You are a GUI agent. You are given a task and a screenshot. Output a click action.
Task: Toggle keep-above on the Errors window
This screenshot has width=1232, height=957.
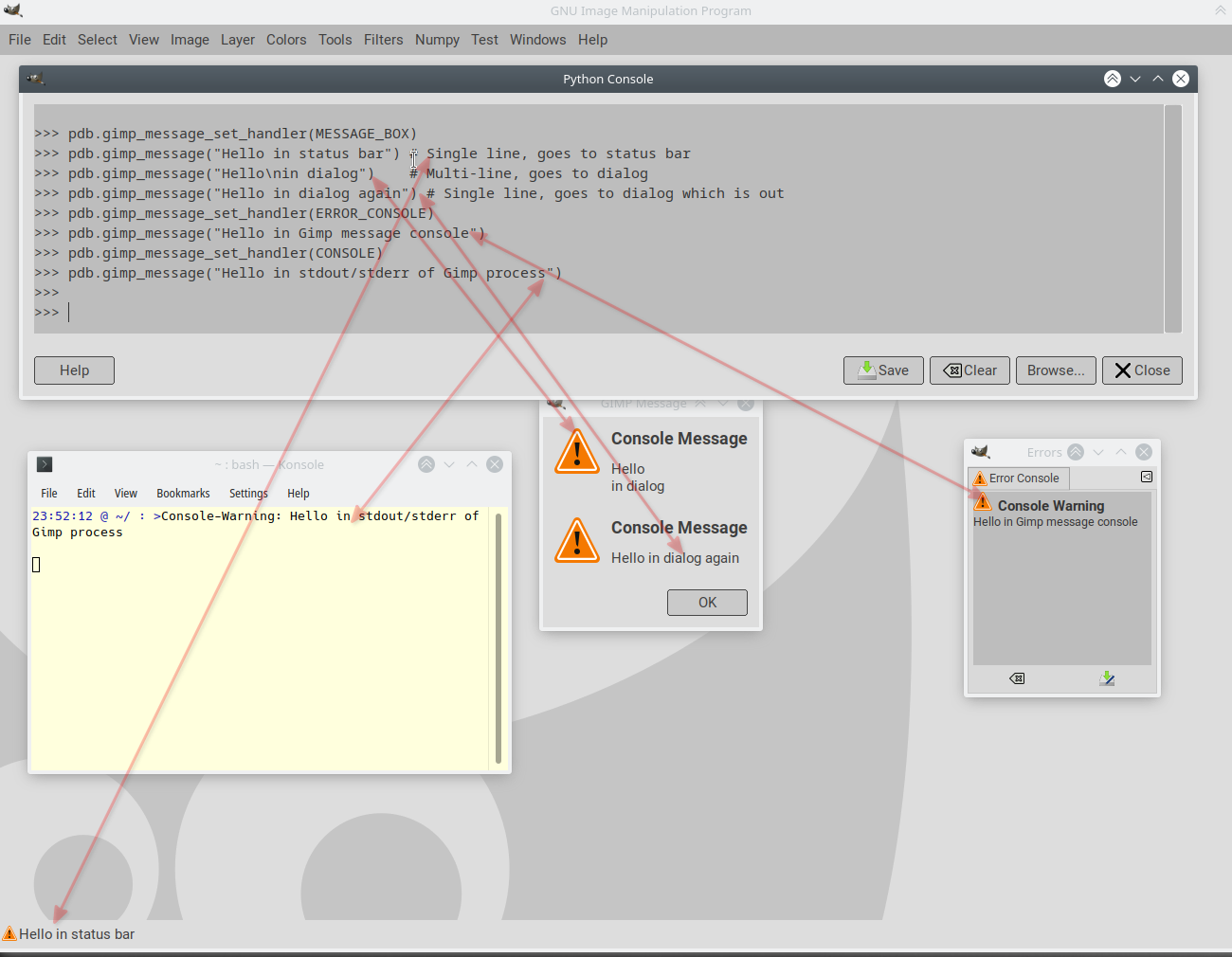[x=1076, y=452]
